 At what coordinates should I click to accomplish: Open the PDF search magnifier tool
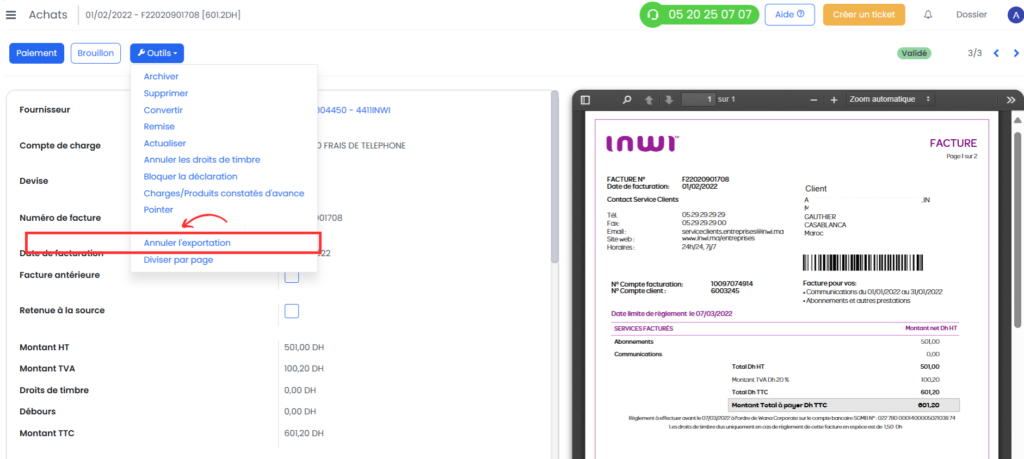[627, 100]
